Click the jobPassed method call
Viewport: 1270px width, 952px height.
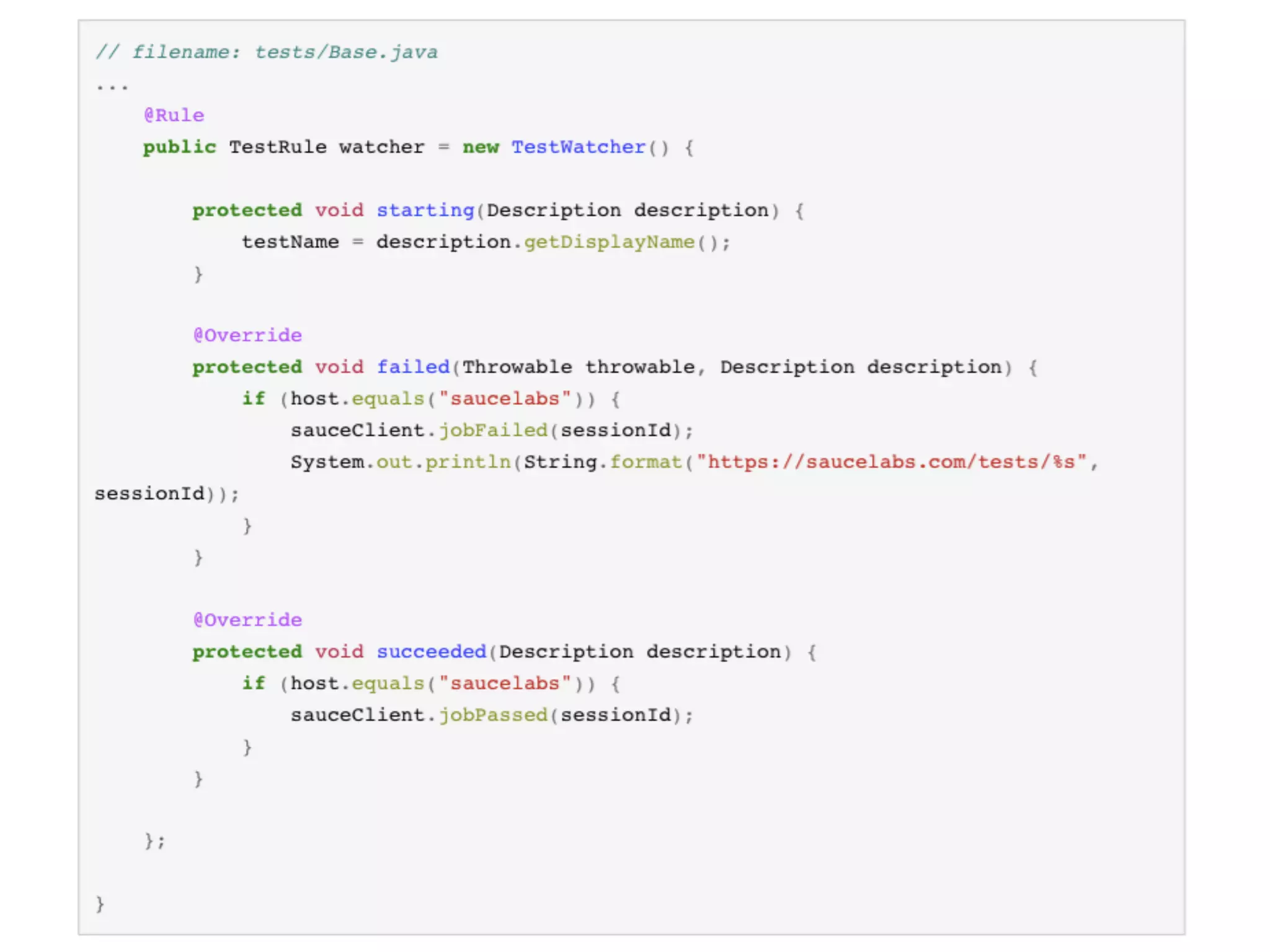pyautogui.click(x=493, y=715)
